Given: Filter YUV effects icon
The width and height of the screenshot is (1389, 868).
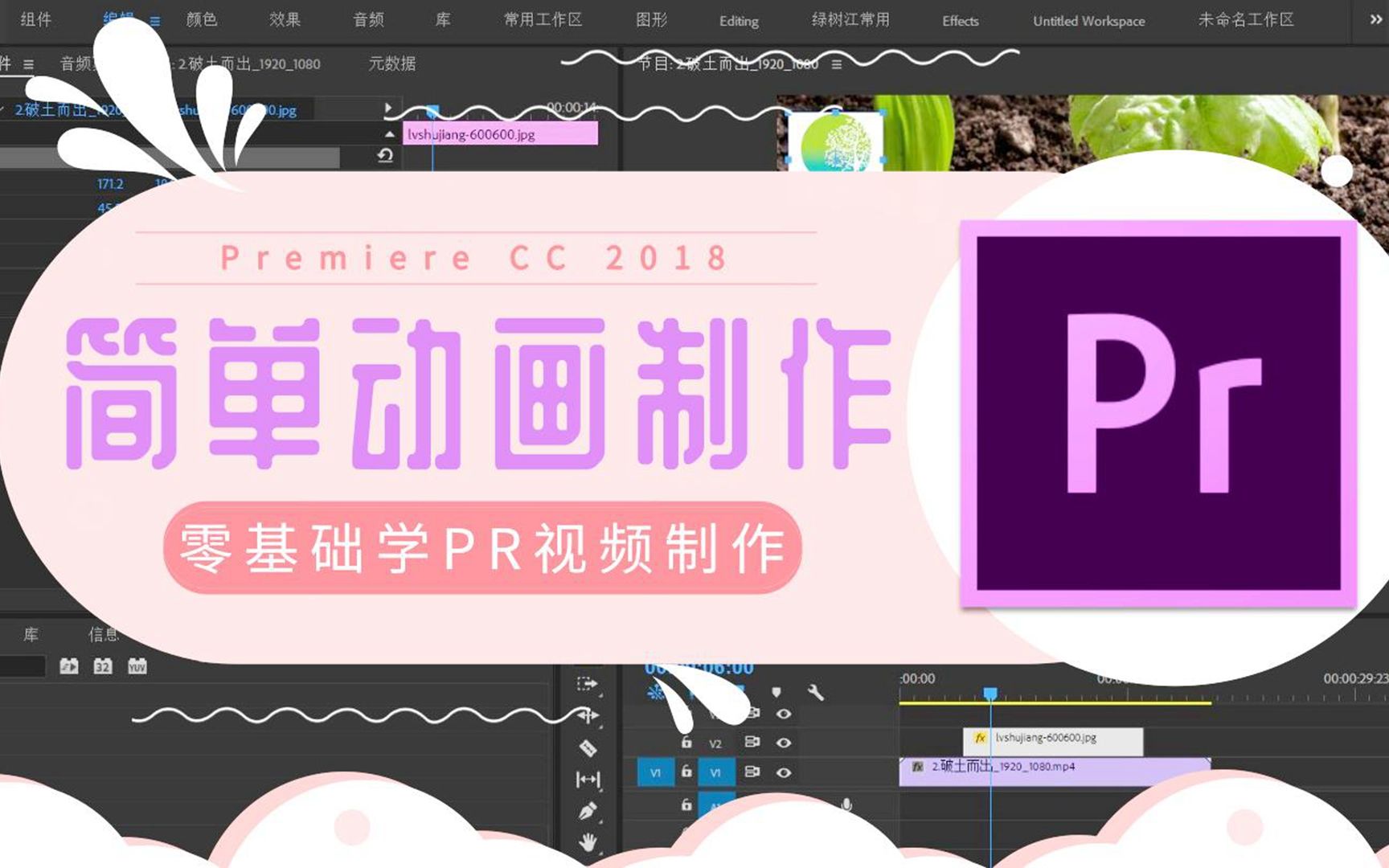Looking at the screenshot, I should tap(137, 666).
